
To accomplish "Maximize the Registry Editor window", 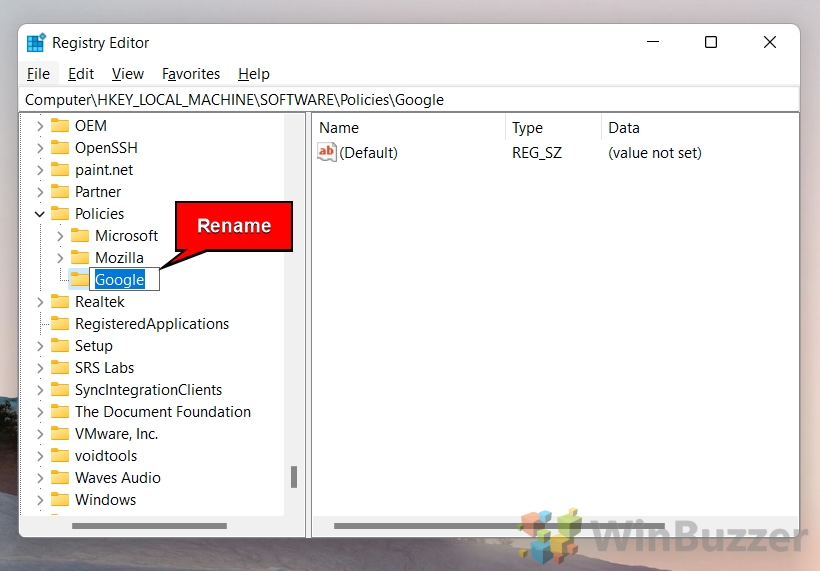I will (x=711, y=42).
